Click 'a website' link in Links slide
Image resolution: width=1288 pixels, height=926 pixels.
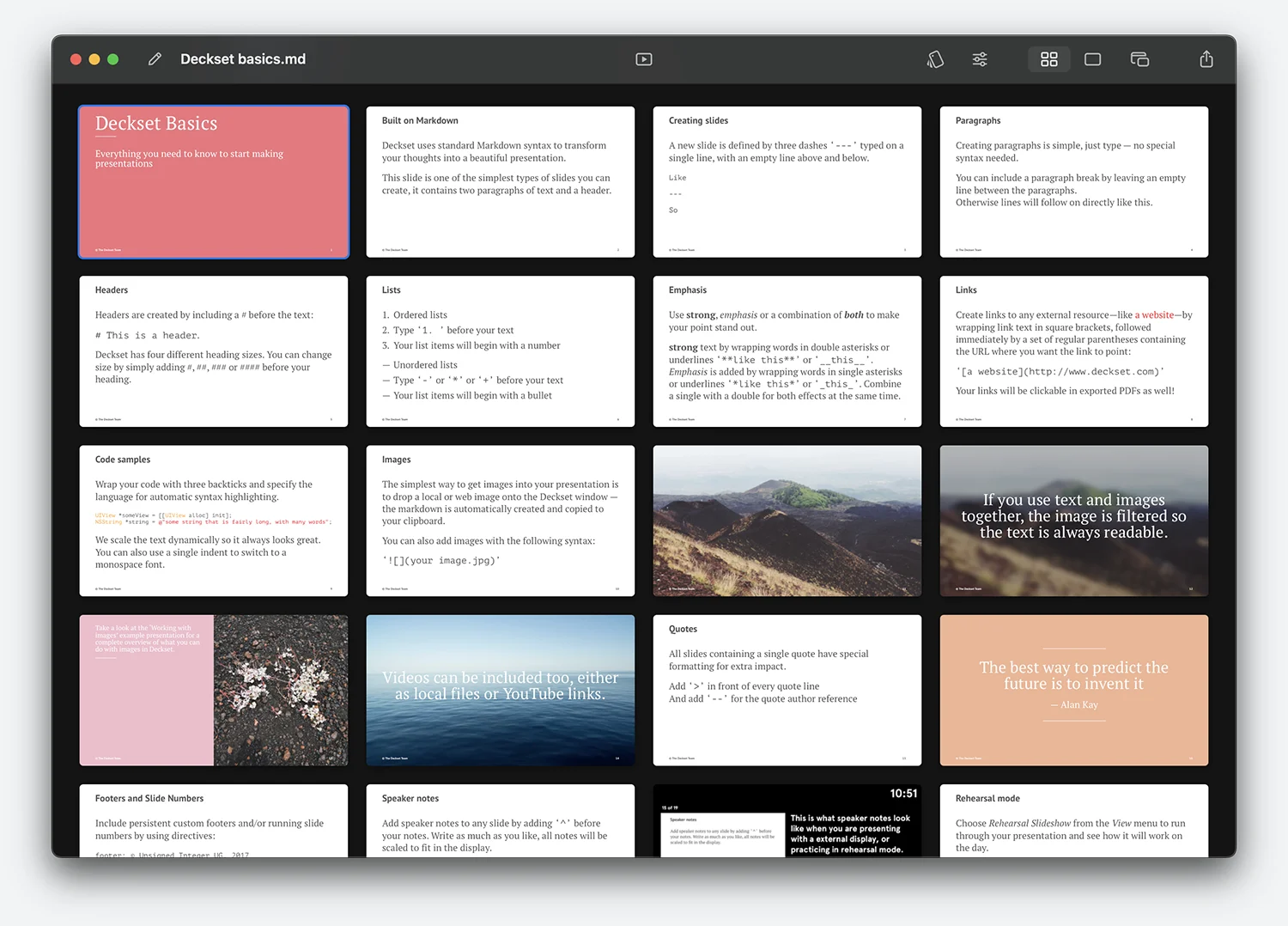[1154, 315]
